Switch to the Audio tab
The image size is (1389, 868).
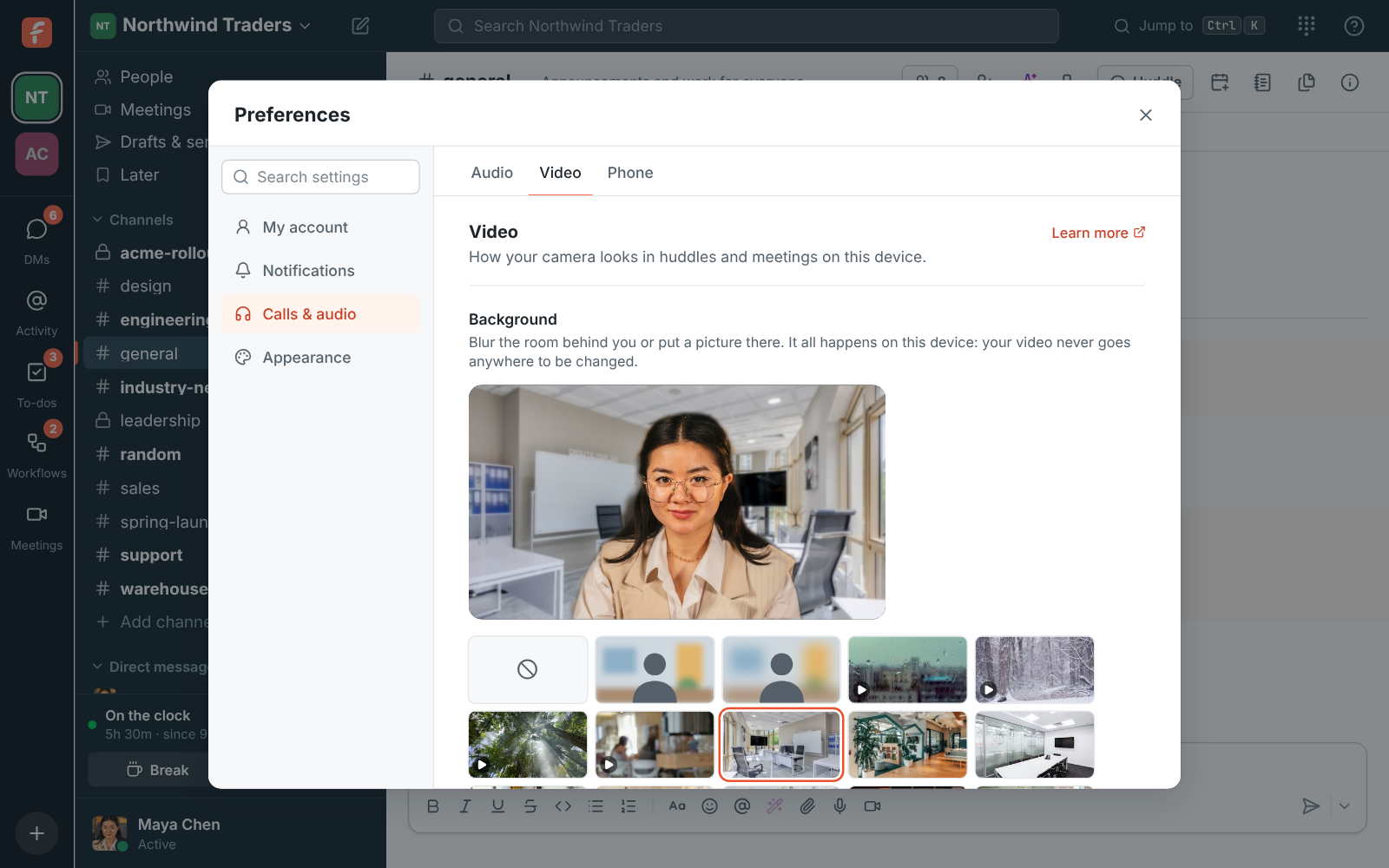492,173
